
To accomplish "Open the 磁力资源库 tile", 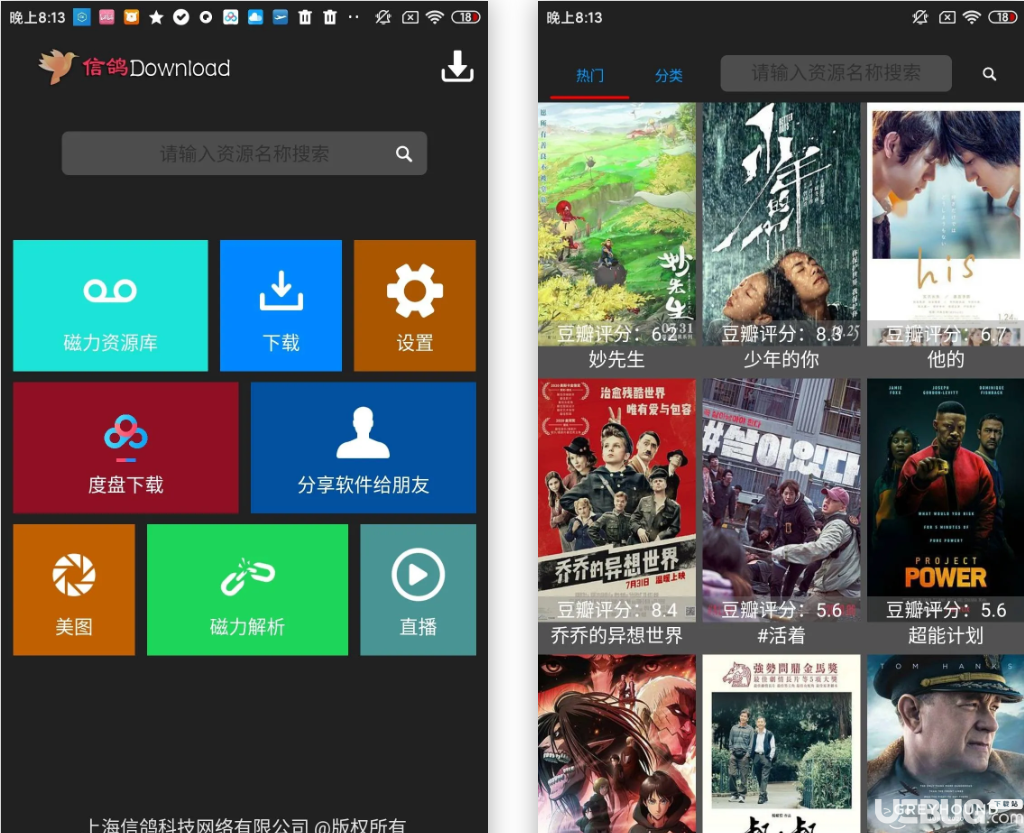I will point(110,306).
